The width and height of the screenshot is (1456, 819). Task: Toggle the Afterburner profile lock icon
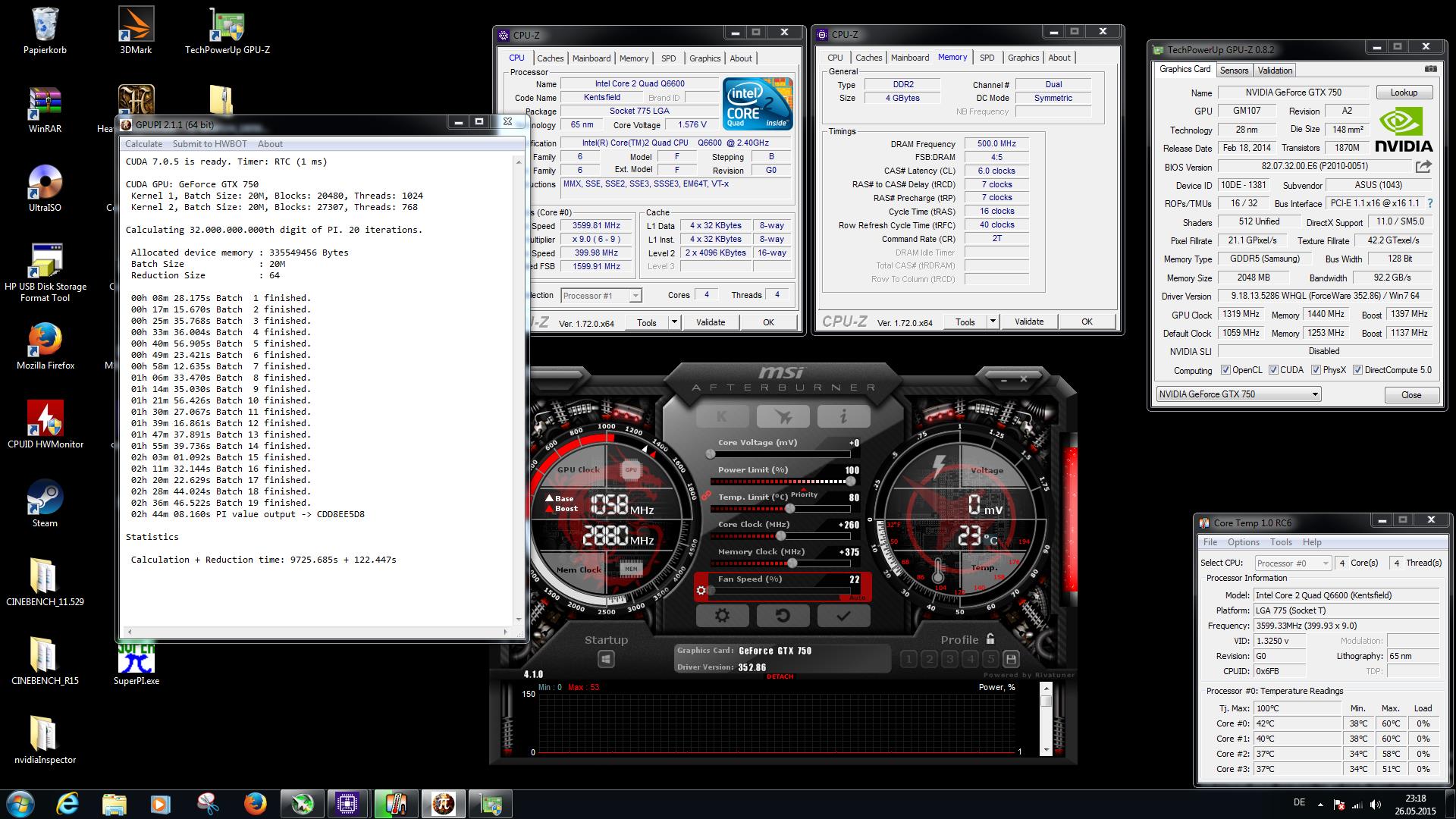click(x=990, y=639)
